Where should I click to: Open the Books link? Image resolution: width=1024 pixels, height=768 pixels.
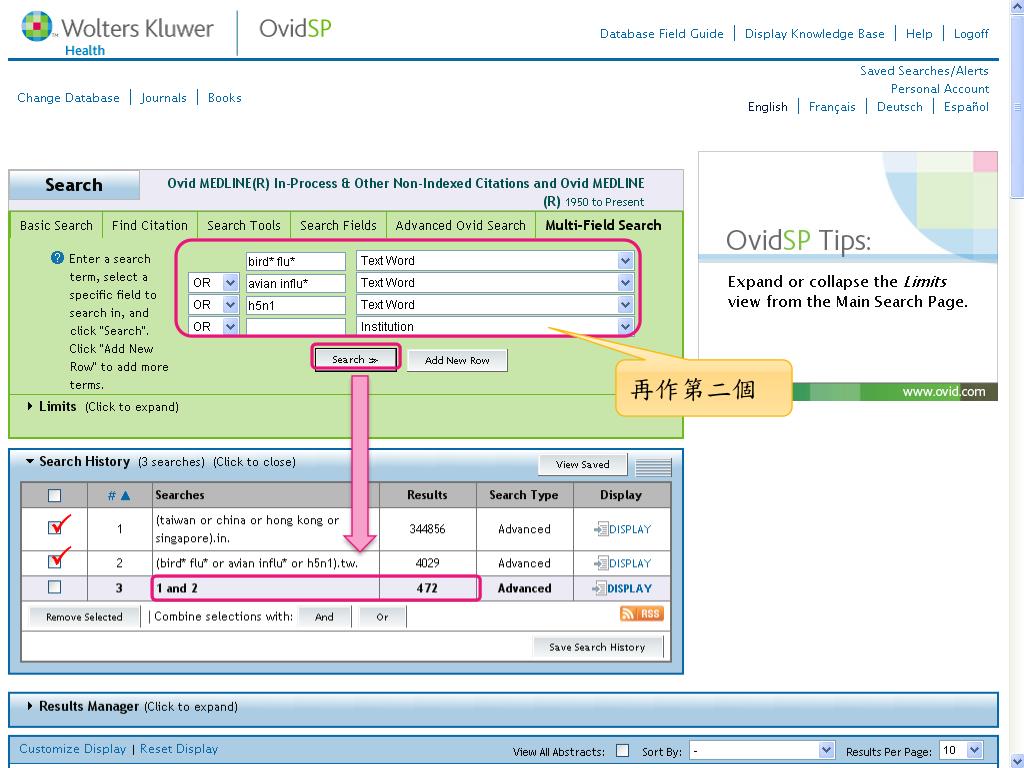pos(225,98)
